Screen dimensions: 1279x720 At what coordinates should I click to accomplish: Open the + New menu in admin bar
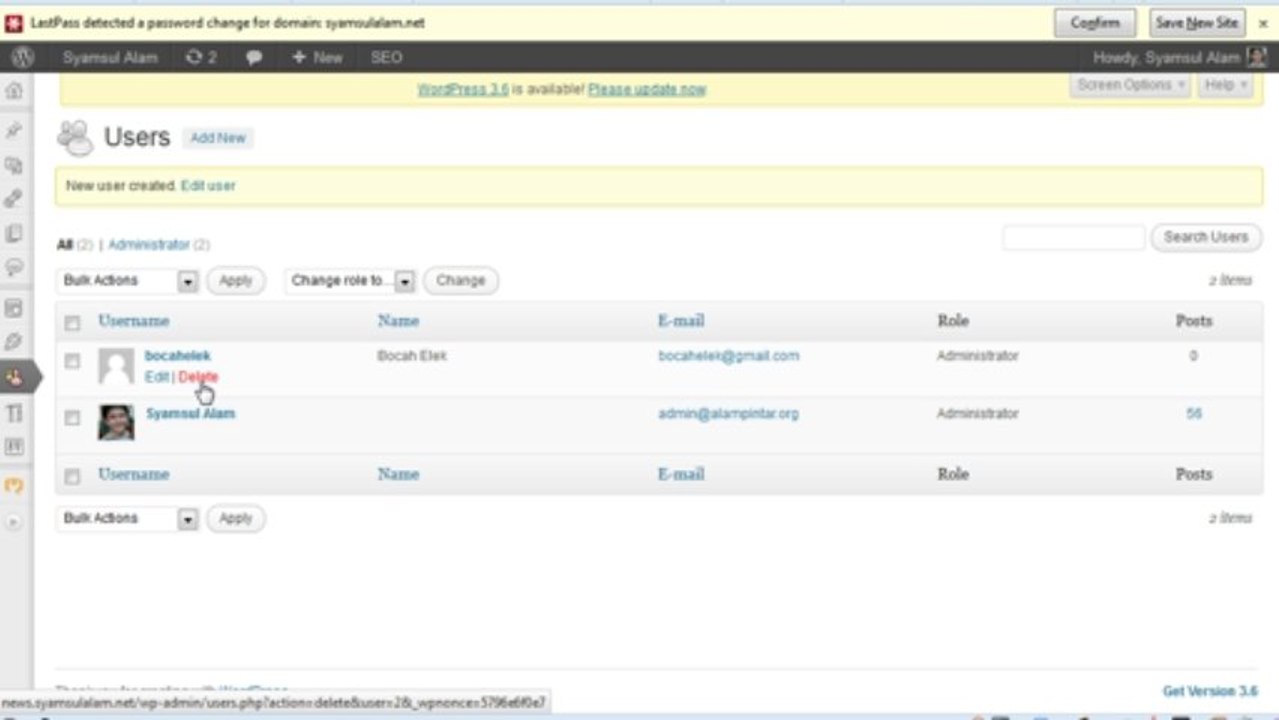317,58
